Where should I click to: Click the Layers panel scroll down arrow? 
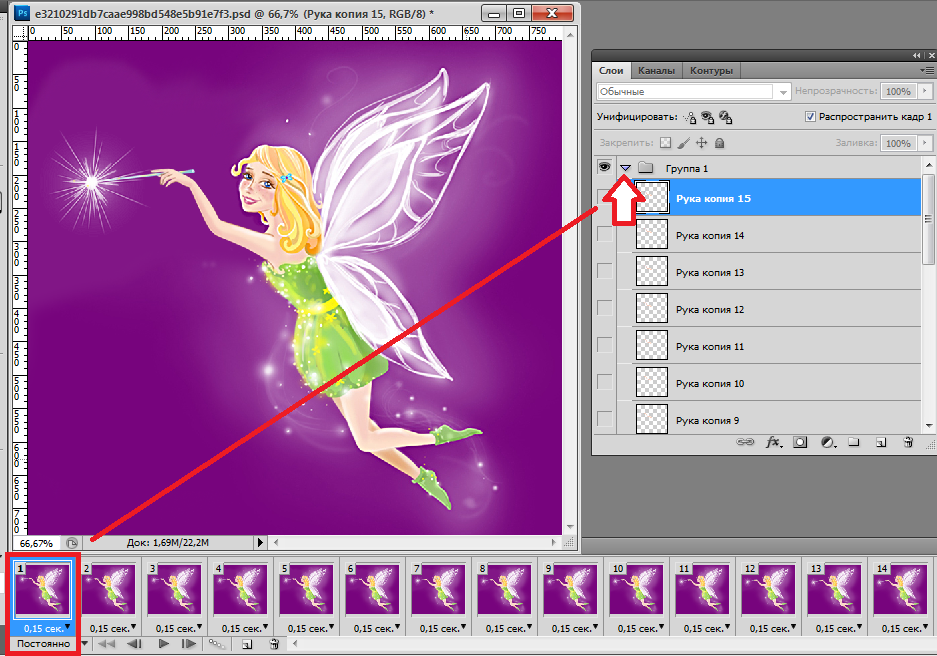pos(929,425)
